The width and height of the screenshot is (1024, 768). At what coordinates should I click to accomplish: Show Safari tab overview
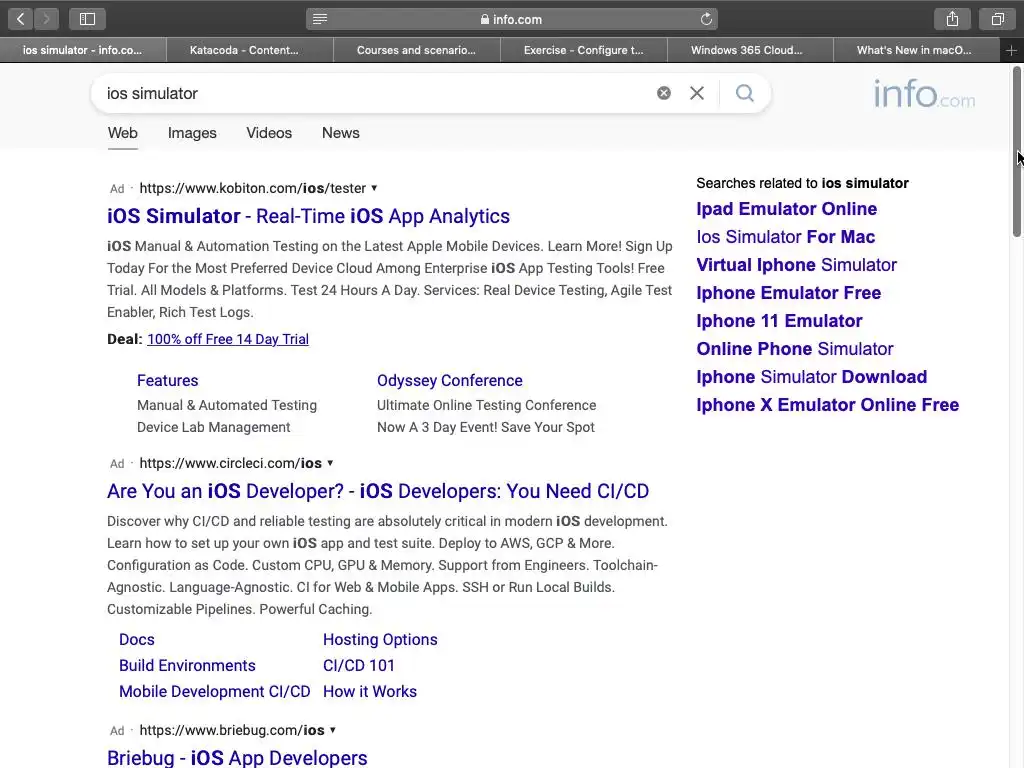point(997,19)
